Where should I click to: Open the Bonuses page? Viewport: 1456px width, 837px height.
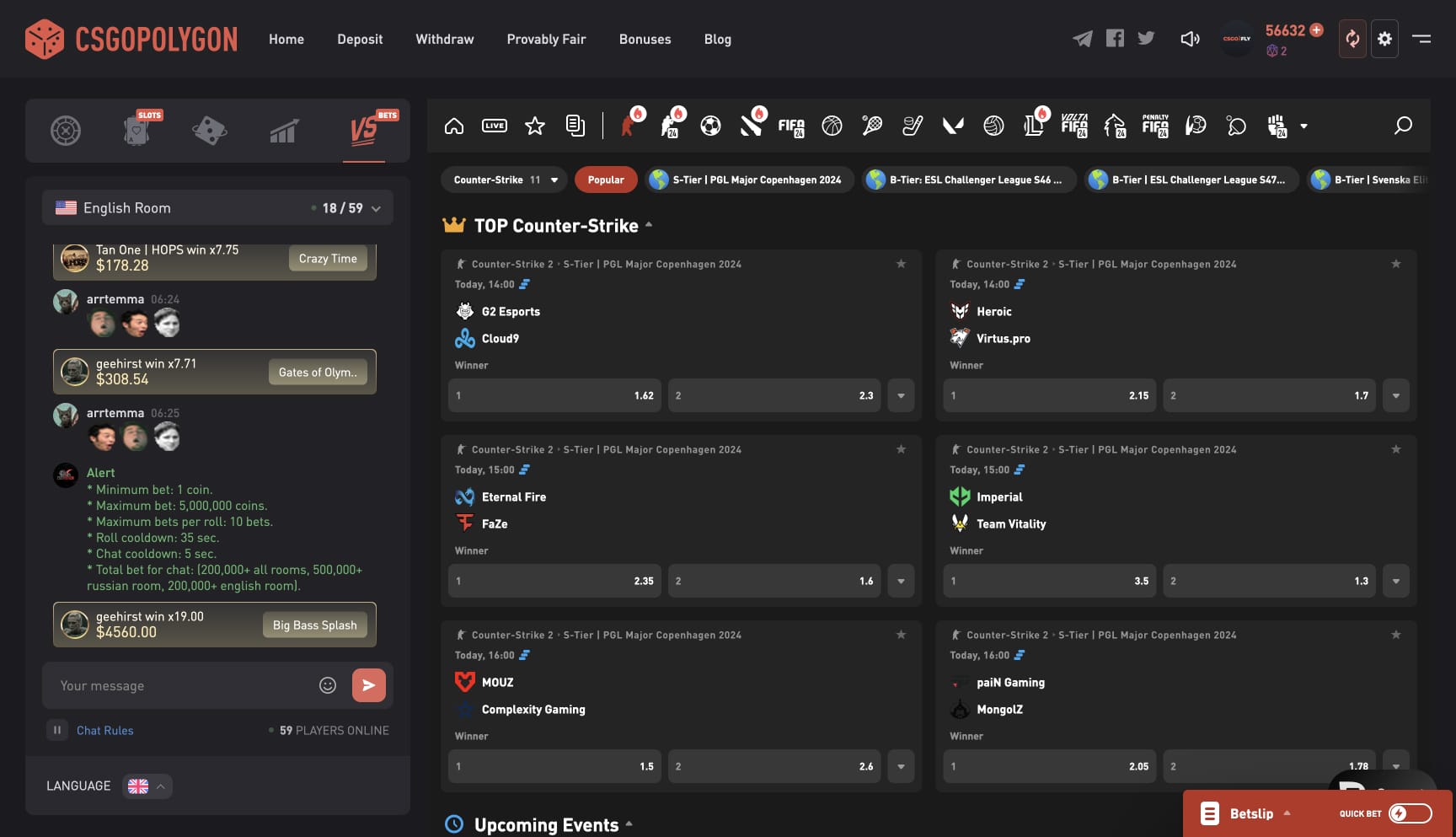click(645, 39)
